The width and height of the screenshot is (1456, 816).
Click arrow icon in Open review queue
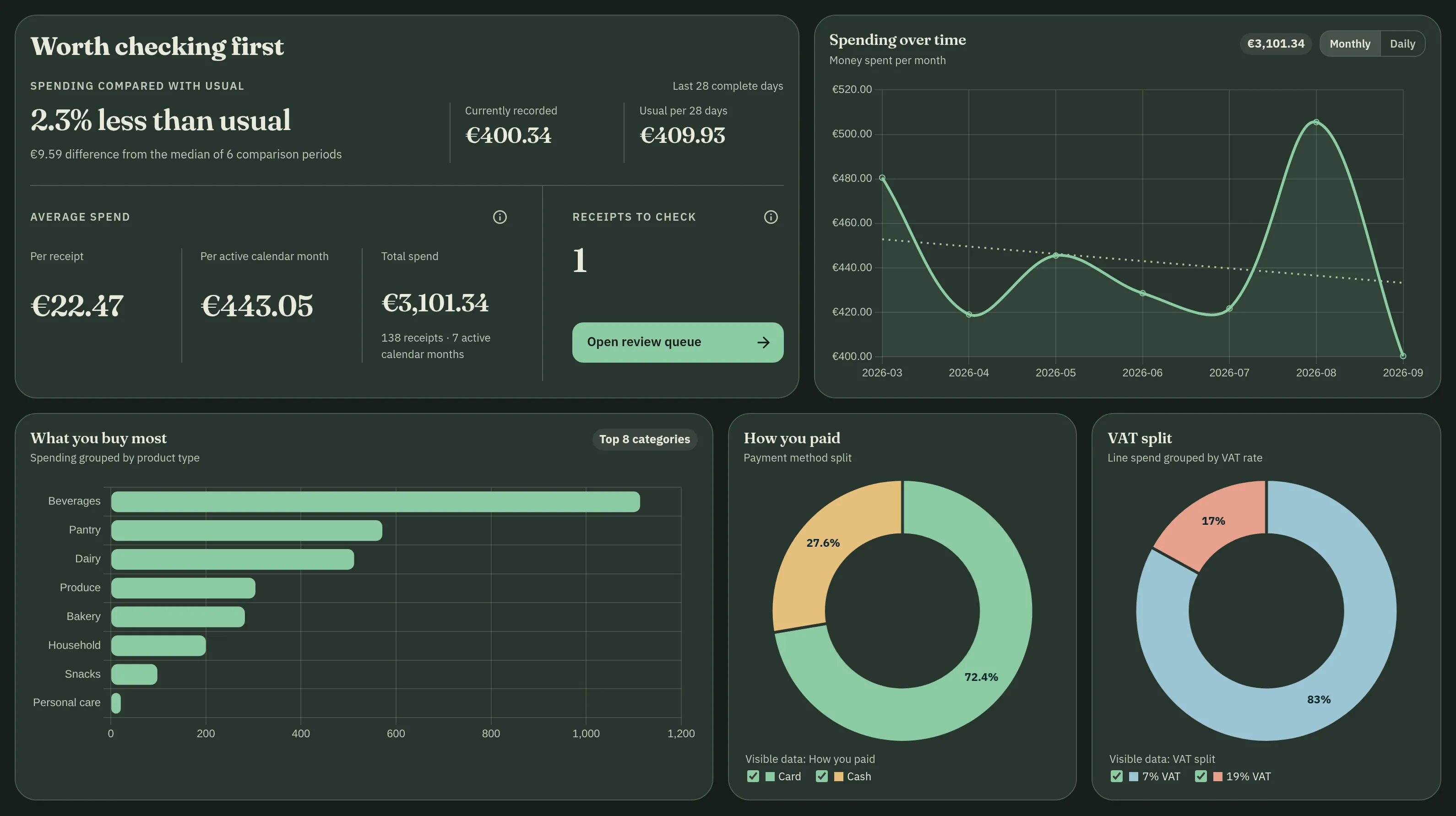click(x=763, y=343)
